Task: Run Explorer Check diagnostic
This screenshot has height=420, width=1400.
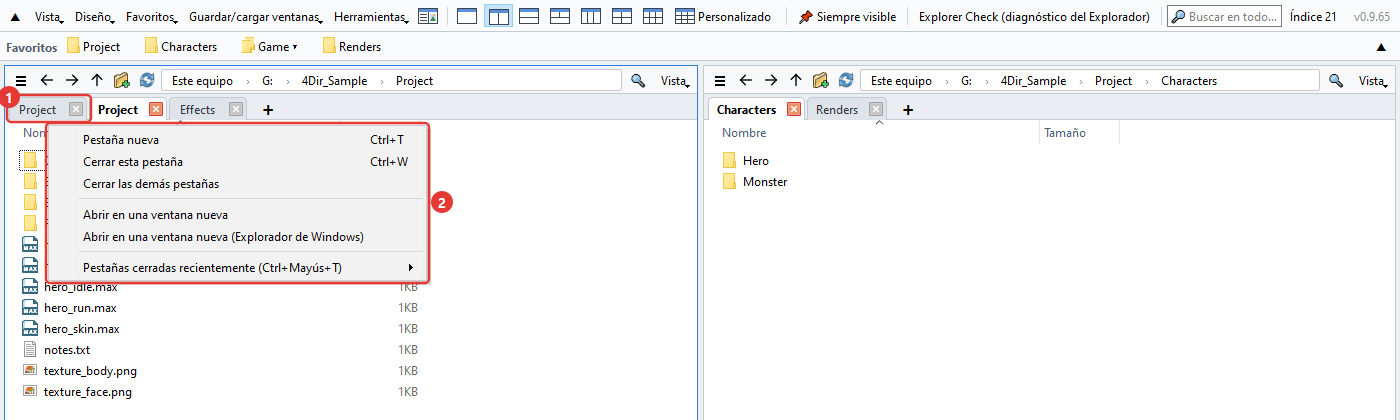Action: tap(1034, 17)
